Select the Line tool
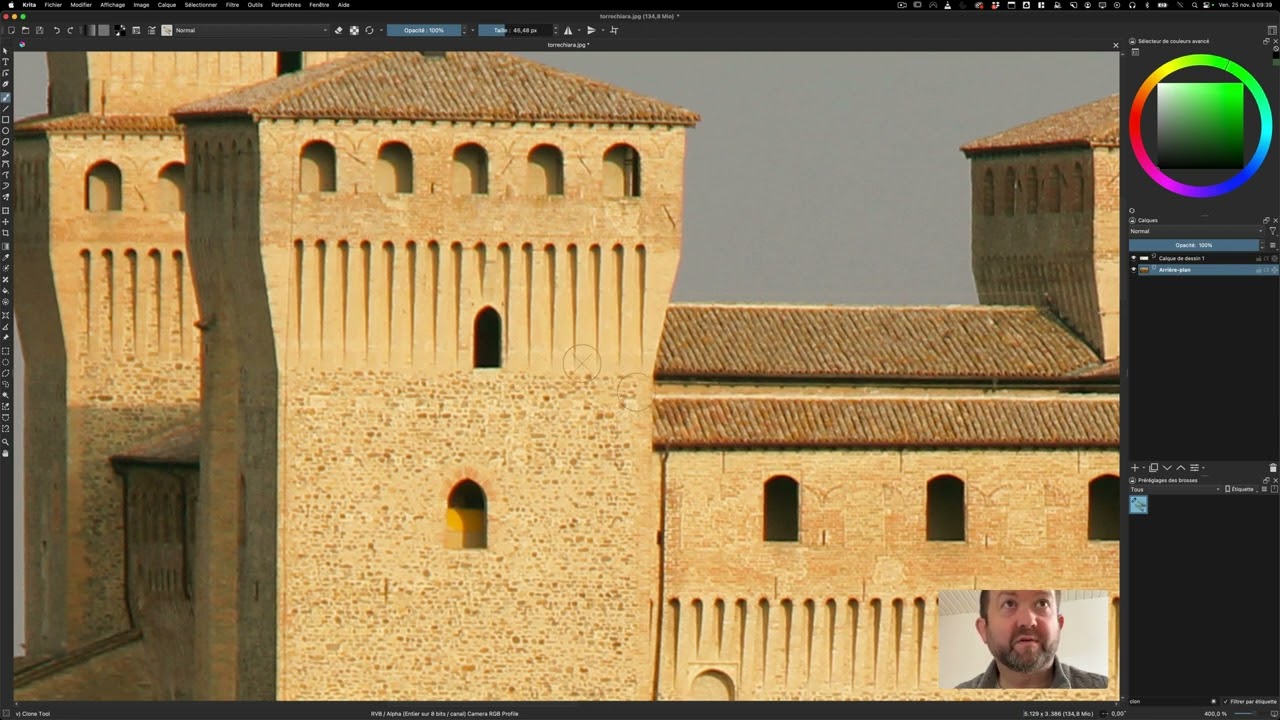 click(6, 108)
